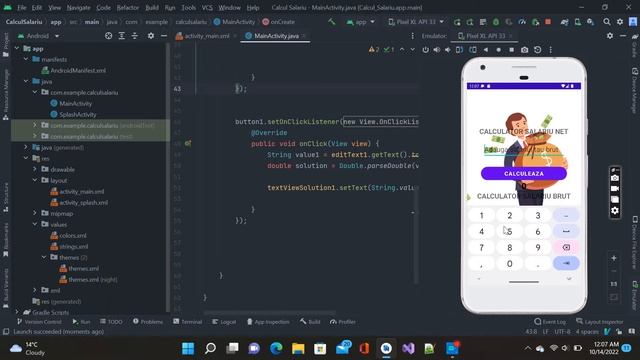Start debugging with the Debug bug icon
This screenshot has height=360, width=640.
(496, 22)
